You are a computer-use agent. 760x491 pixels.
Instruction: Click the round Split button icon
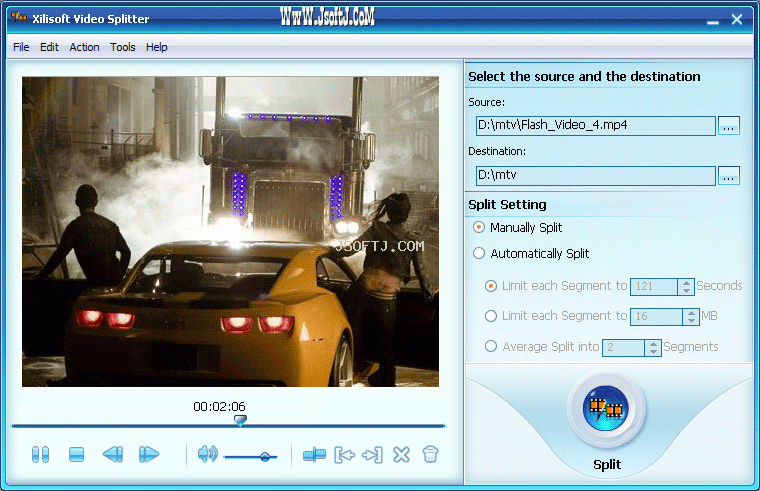click(x=606, y=409)
